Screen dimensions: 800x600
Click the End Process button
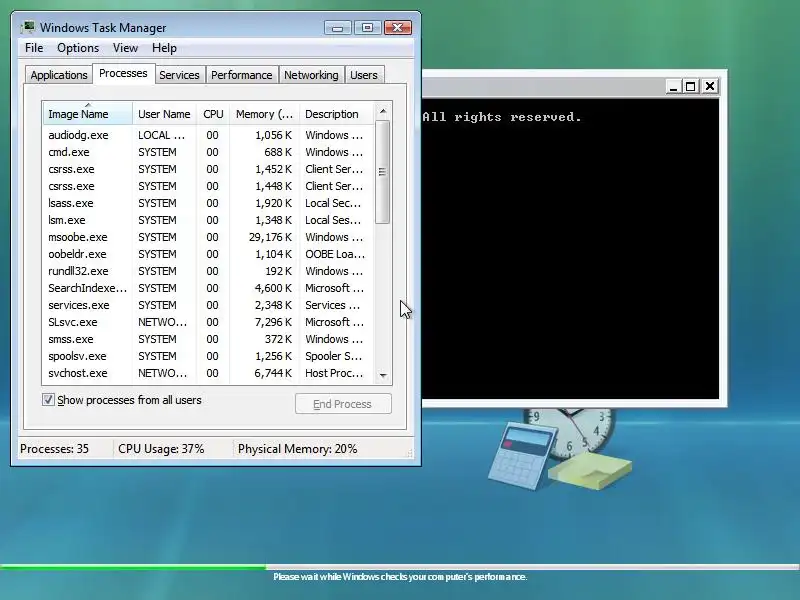(x=343, y=404)
